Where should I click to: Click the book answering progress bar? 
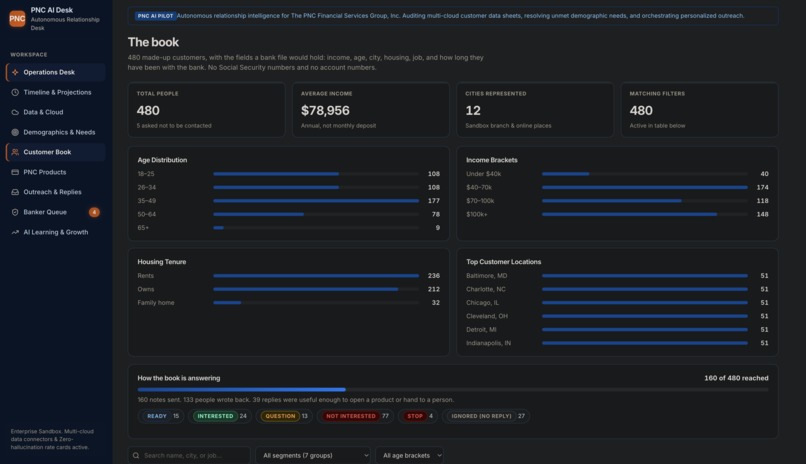click(452, 389)
